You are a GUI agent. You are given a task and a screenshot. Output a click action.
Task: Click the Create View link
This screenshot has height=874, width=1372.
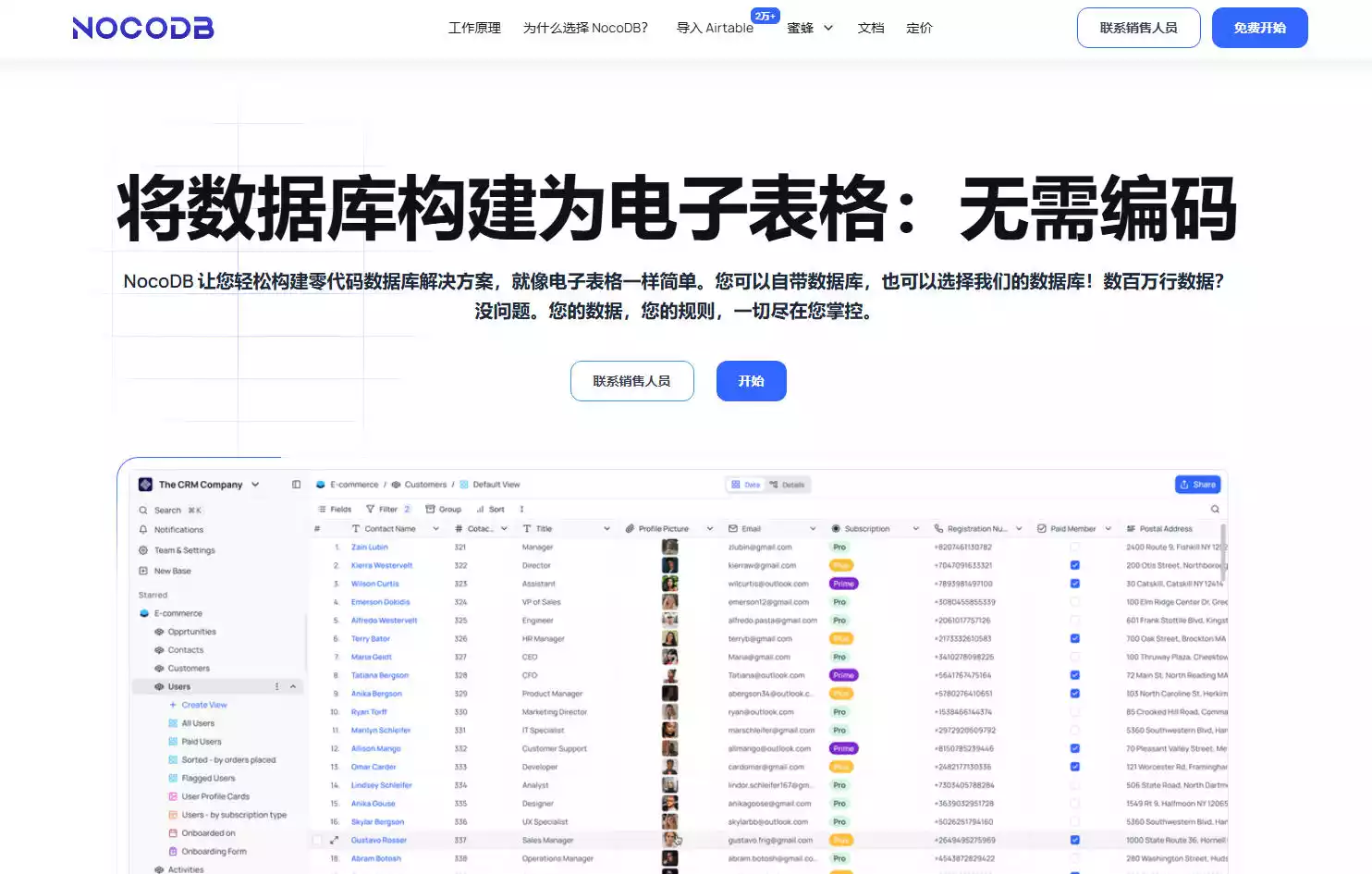198,705
